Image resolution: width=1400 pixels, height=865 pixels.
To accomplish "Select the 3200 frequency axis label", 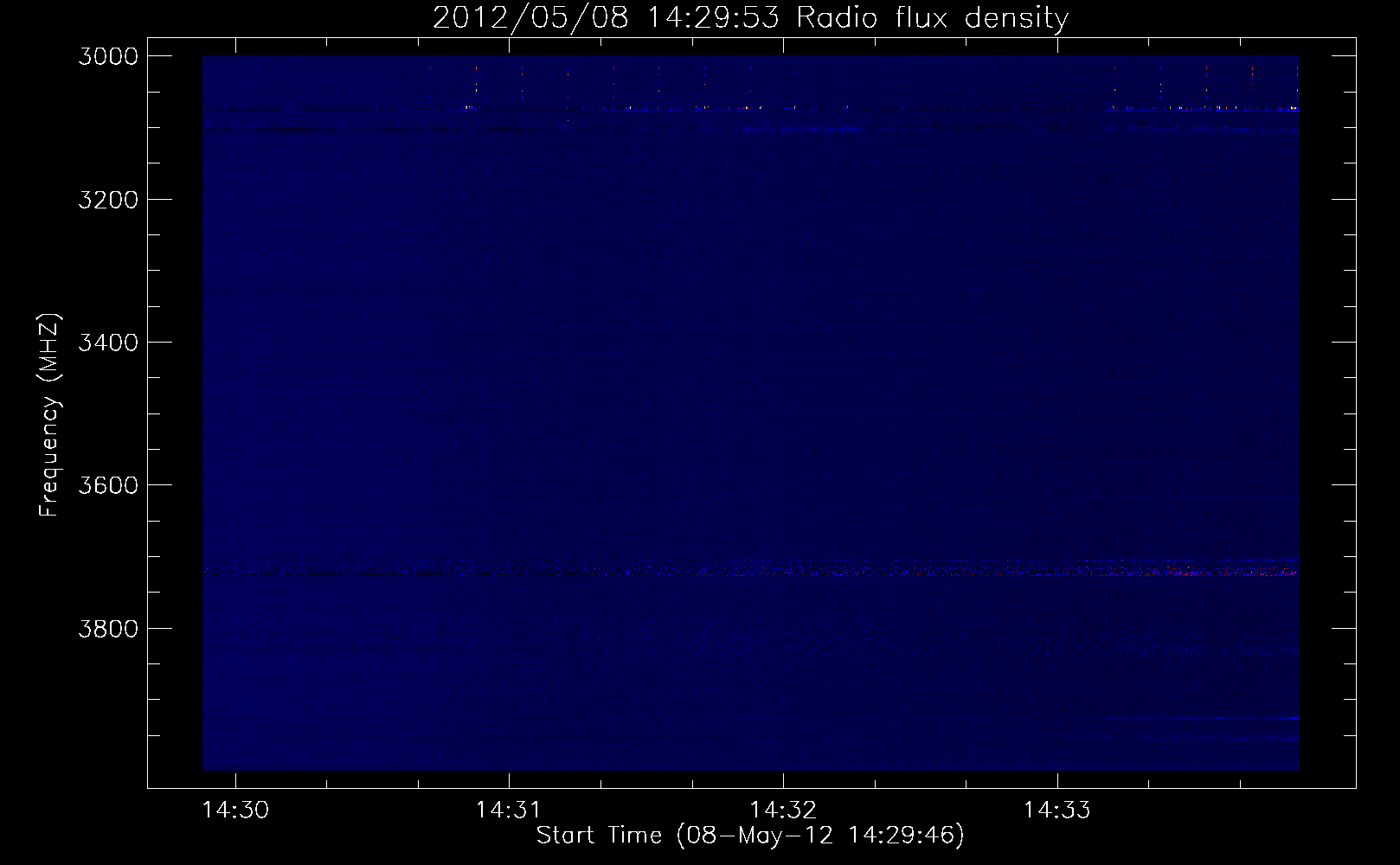I will 108,200.
